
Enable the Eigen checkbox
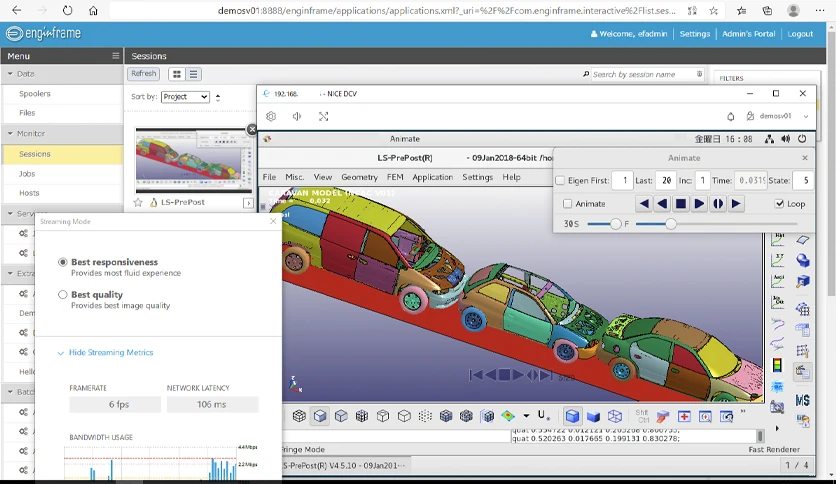560,181
